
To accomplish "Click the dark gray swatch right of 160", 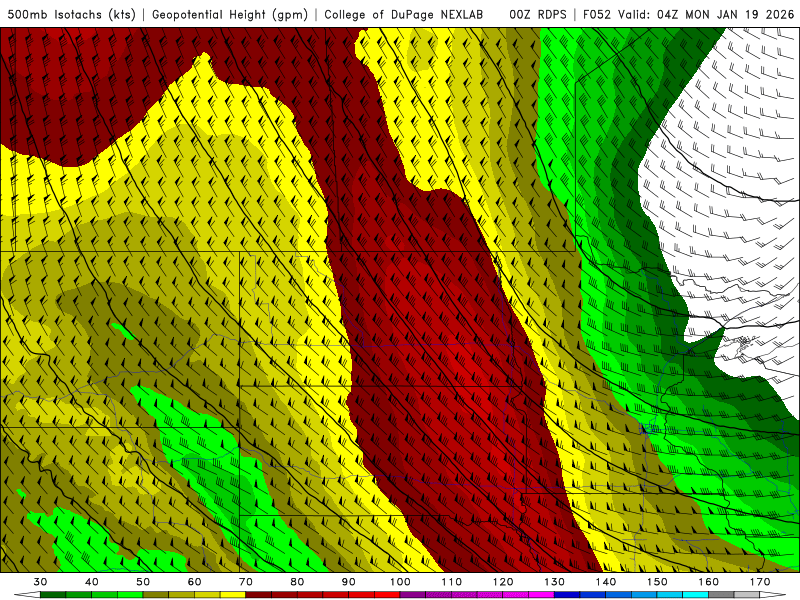I will click(721, 595).
